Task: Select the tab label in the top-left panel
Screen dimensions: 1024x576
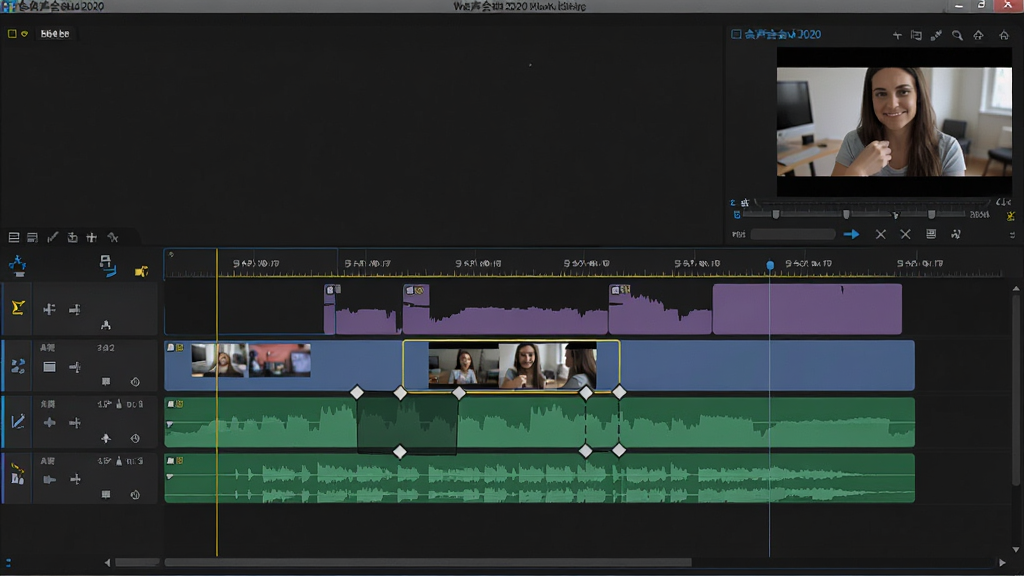Action: coord(55,34)
